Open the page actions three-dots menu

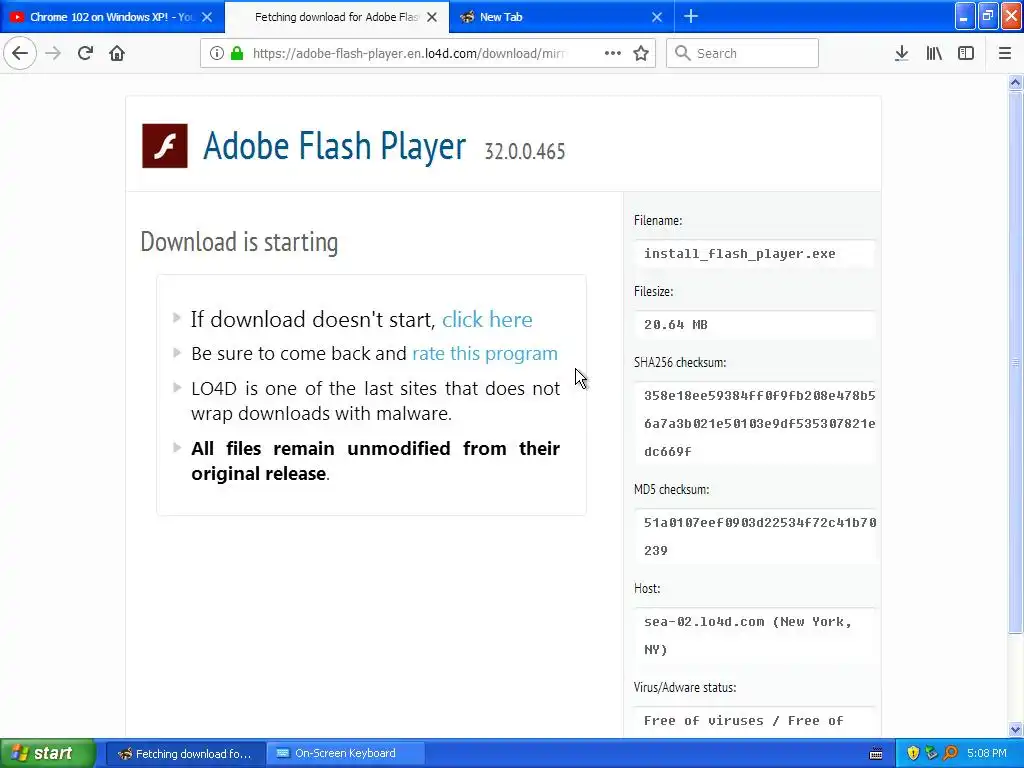coord(613,53)
